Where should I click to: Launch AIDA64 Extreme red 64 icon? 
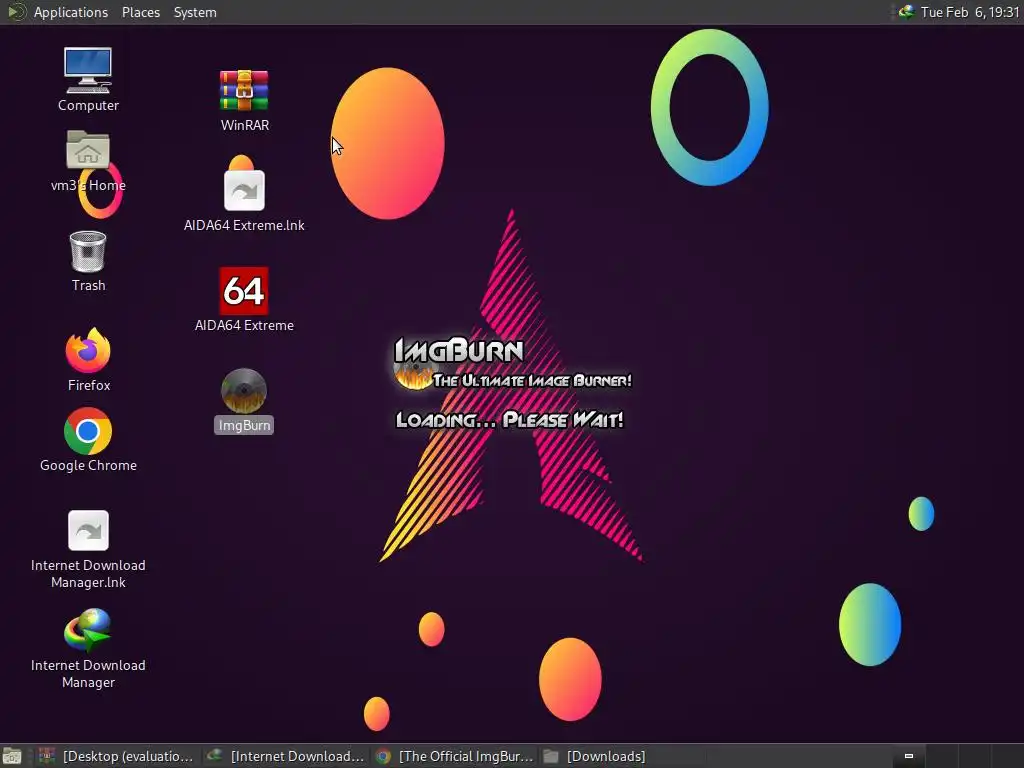pos(244,291)
